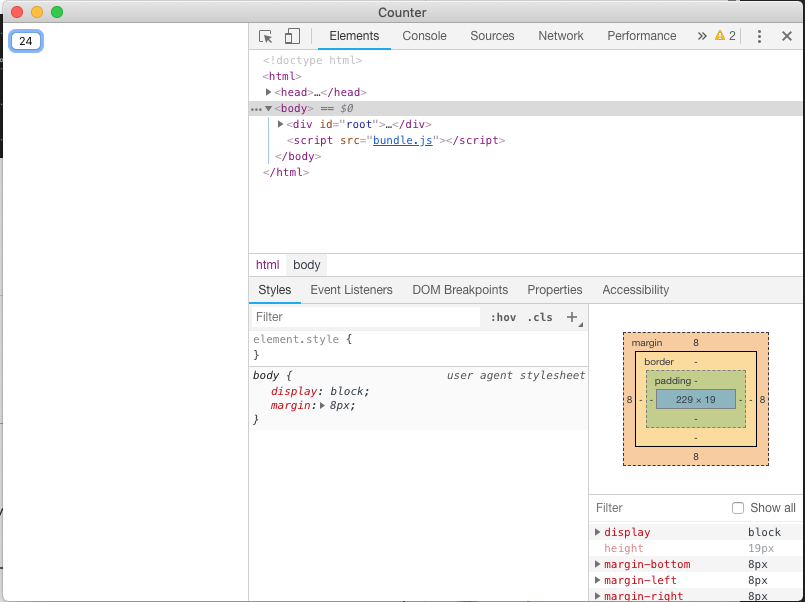Select the Styles subtab
Screen dimensions: 805x602
tap(275, 290)
